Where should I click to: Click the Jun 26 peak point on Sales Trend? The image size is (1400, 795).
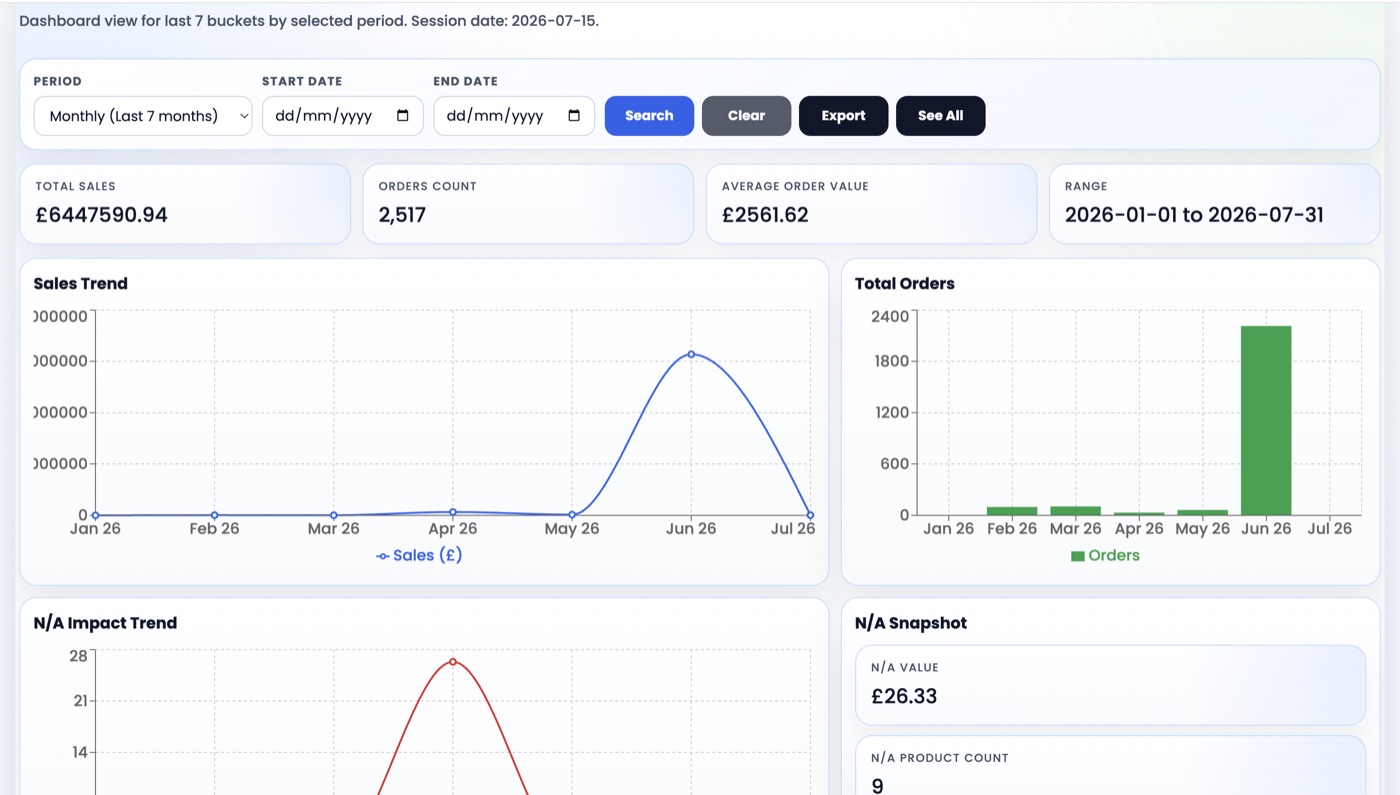691,354
